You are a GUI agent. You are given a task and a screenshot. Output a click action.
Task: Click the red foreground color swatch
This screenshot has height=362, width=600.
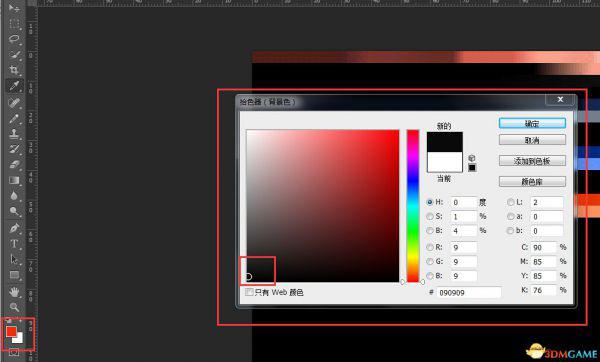pos(11,331)
